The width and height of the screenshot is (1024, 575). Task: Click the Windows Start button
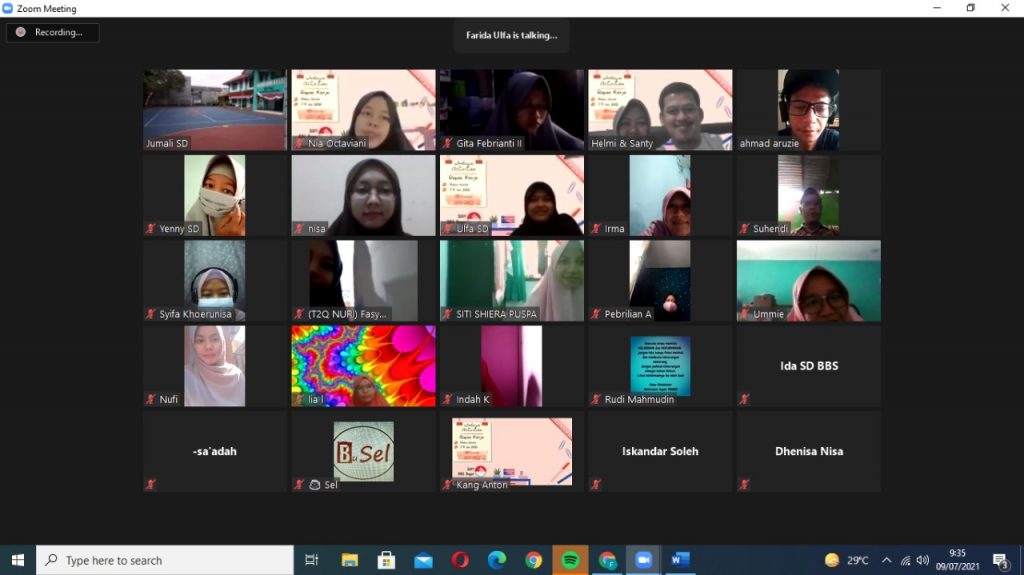[x=17, y=560]
